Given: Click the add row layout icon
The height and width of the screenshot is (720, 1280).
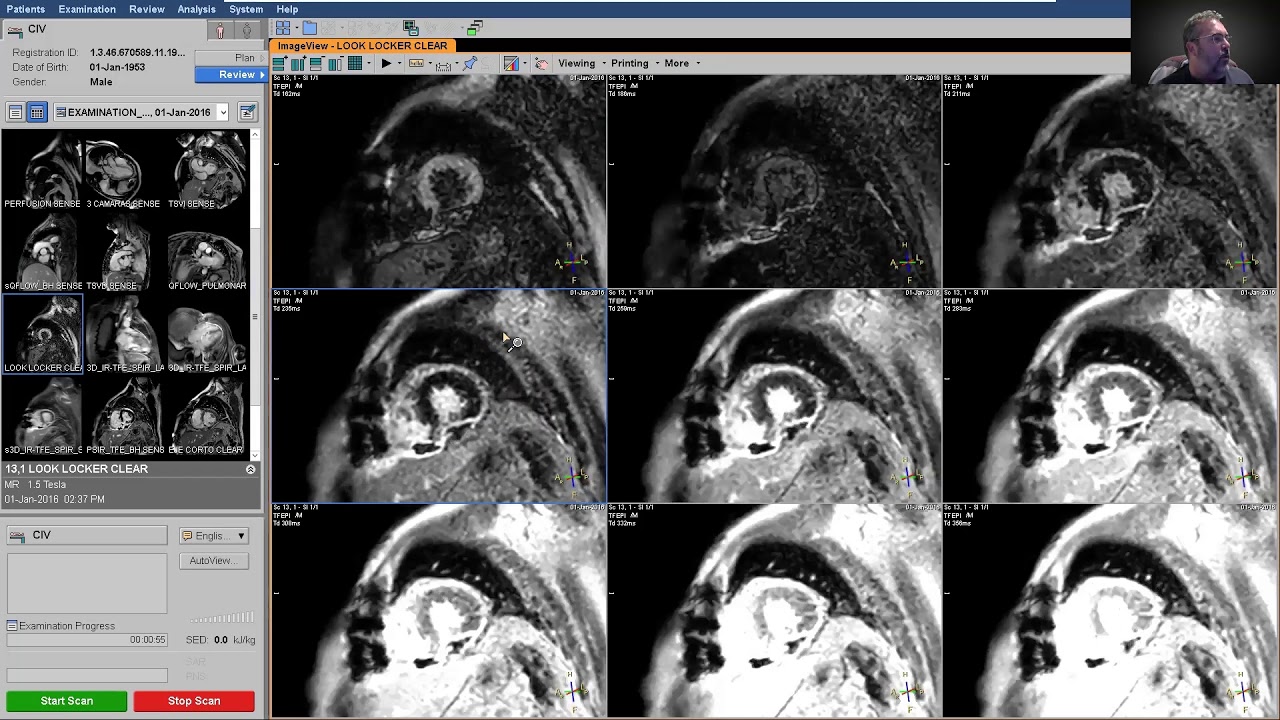Looking at the screenshot, I should coord(280,63).
